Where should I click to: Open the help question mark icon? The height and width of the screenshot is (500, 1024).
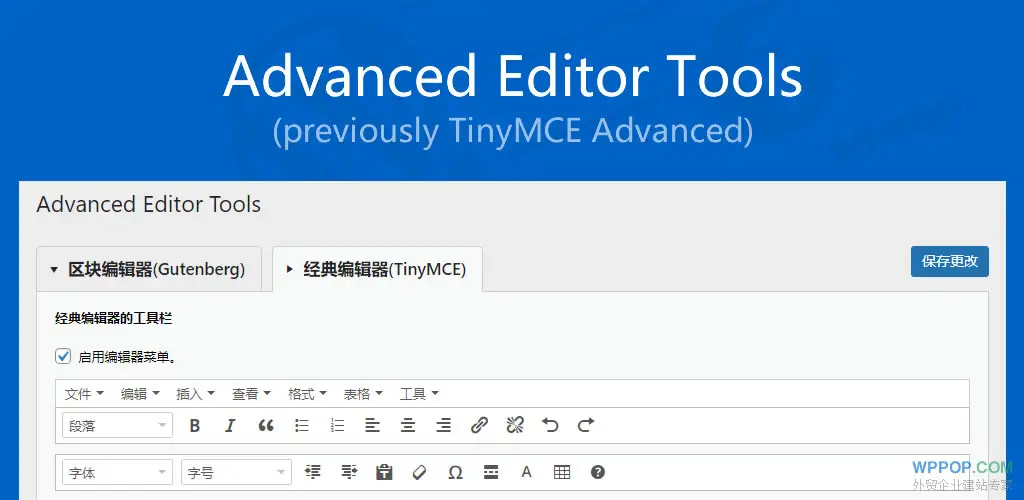click(598, 472)
